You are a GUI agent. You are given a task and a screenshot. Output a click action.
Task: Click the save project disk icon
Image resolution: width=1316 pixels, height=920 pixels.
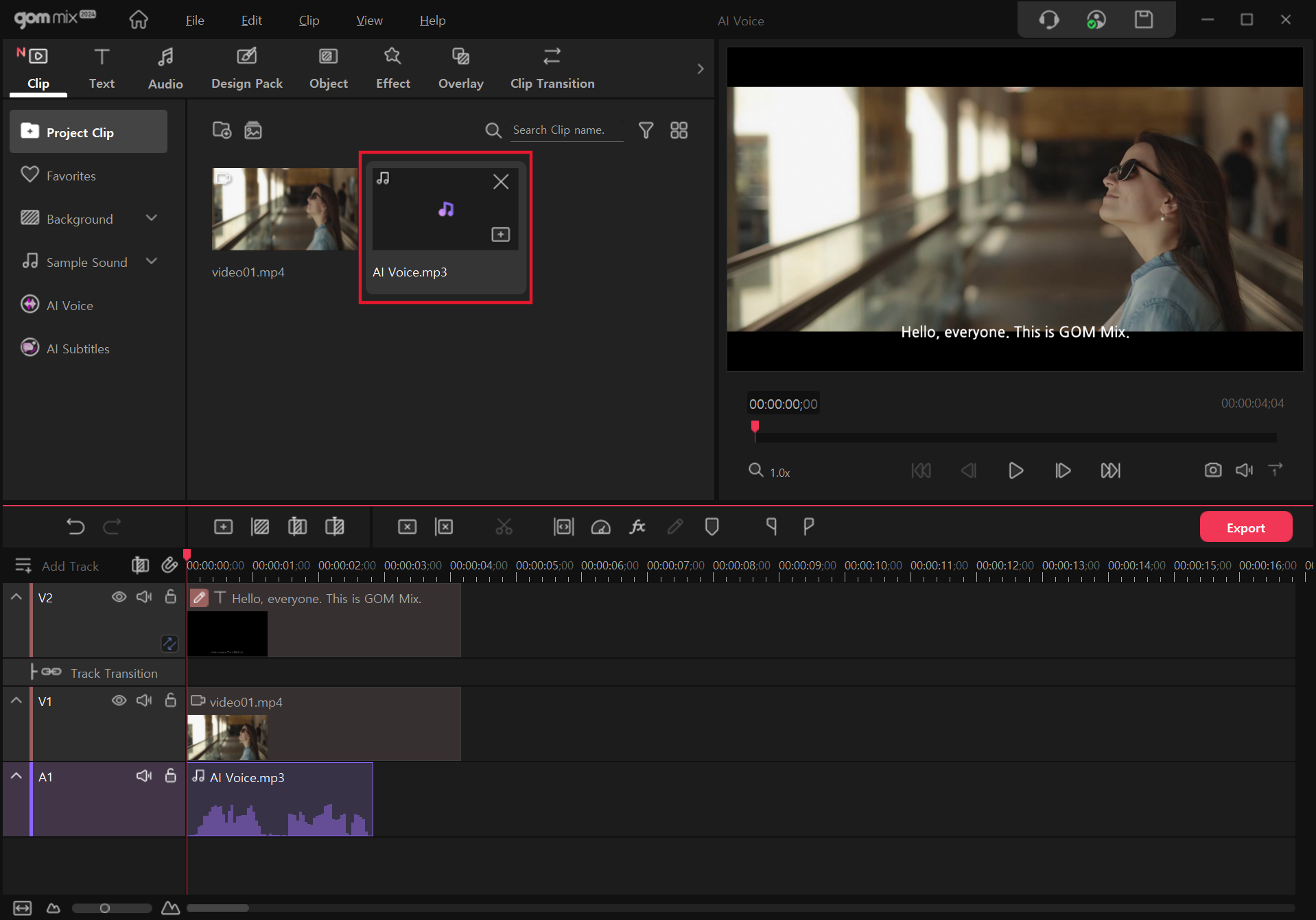pos(1143,20)
